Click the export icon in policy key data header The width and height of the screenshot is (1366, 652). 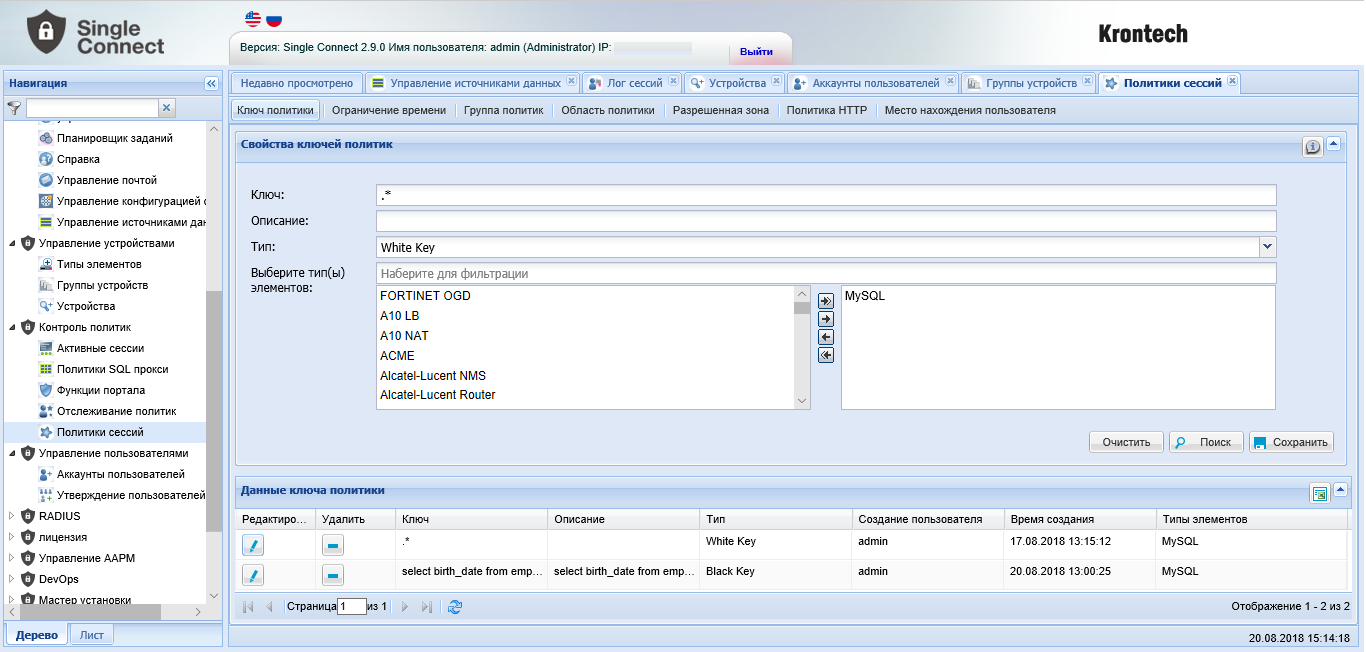pyautogui.click(x=1319, y=493)
